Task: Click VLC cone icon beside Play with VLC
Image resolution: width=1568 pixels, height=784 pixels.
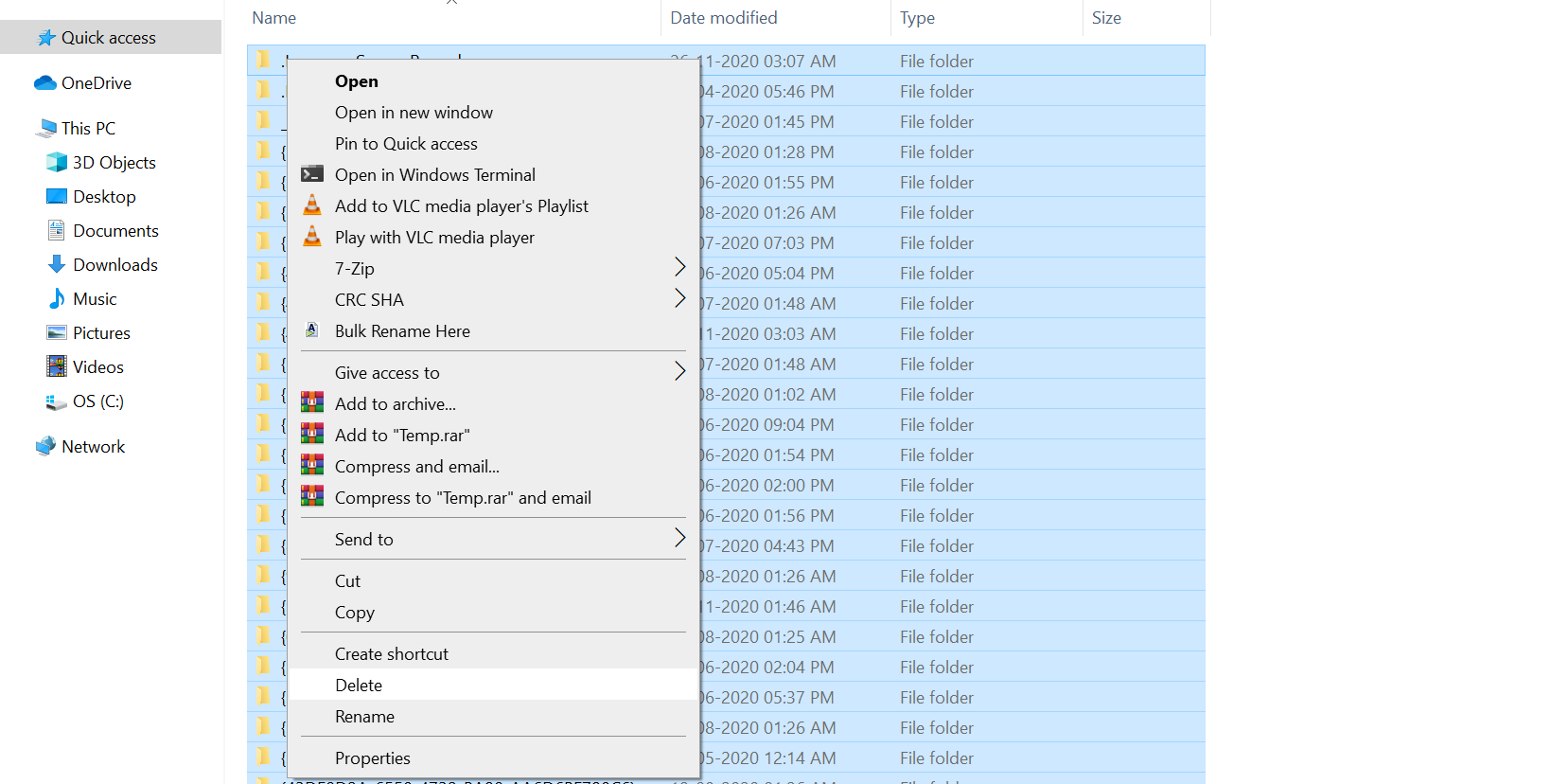Action: pyautogui.click(x=312, y=237)
